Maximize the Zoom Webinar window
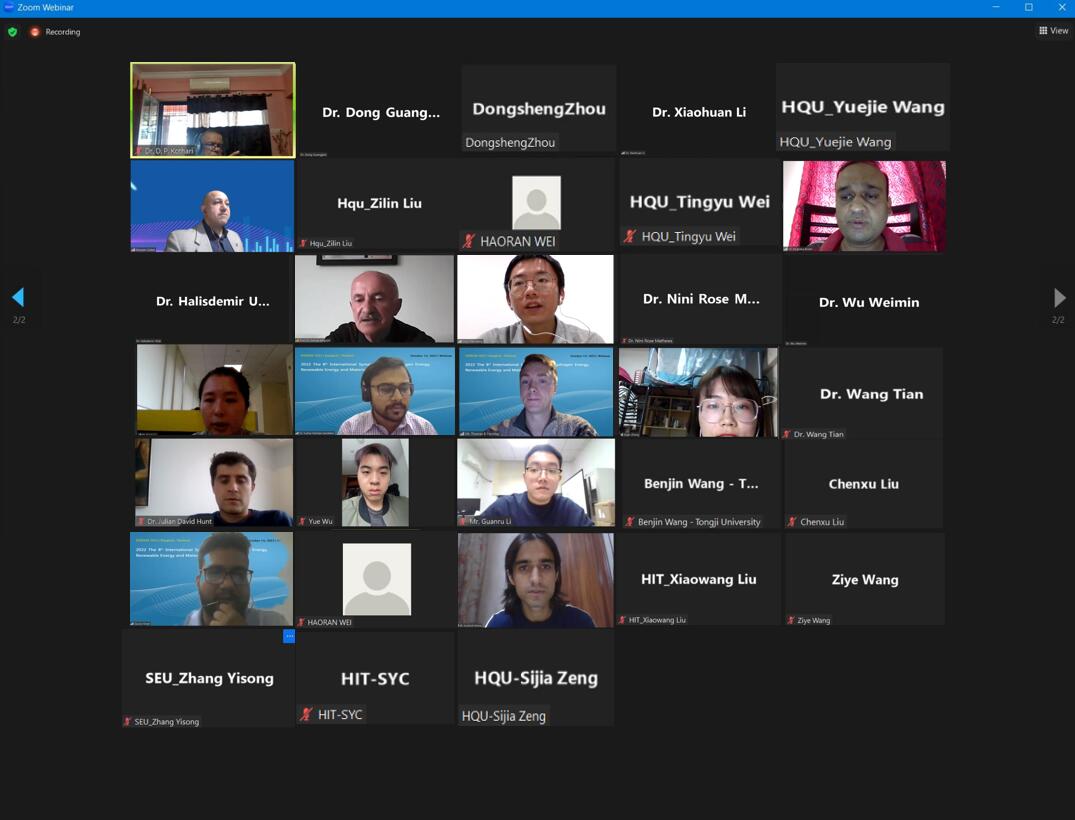Viewport: 1075px width, 820px height. pyautogui.click(x=1028, y=8)
